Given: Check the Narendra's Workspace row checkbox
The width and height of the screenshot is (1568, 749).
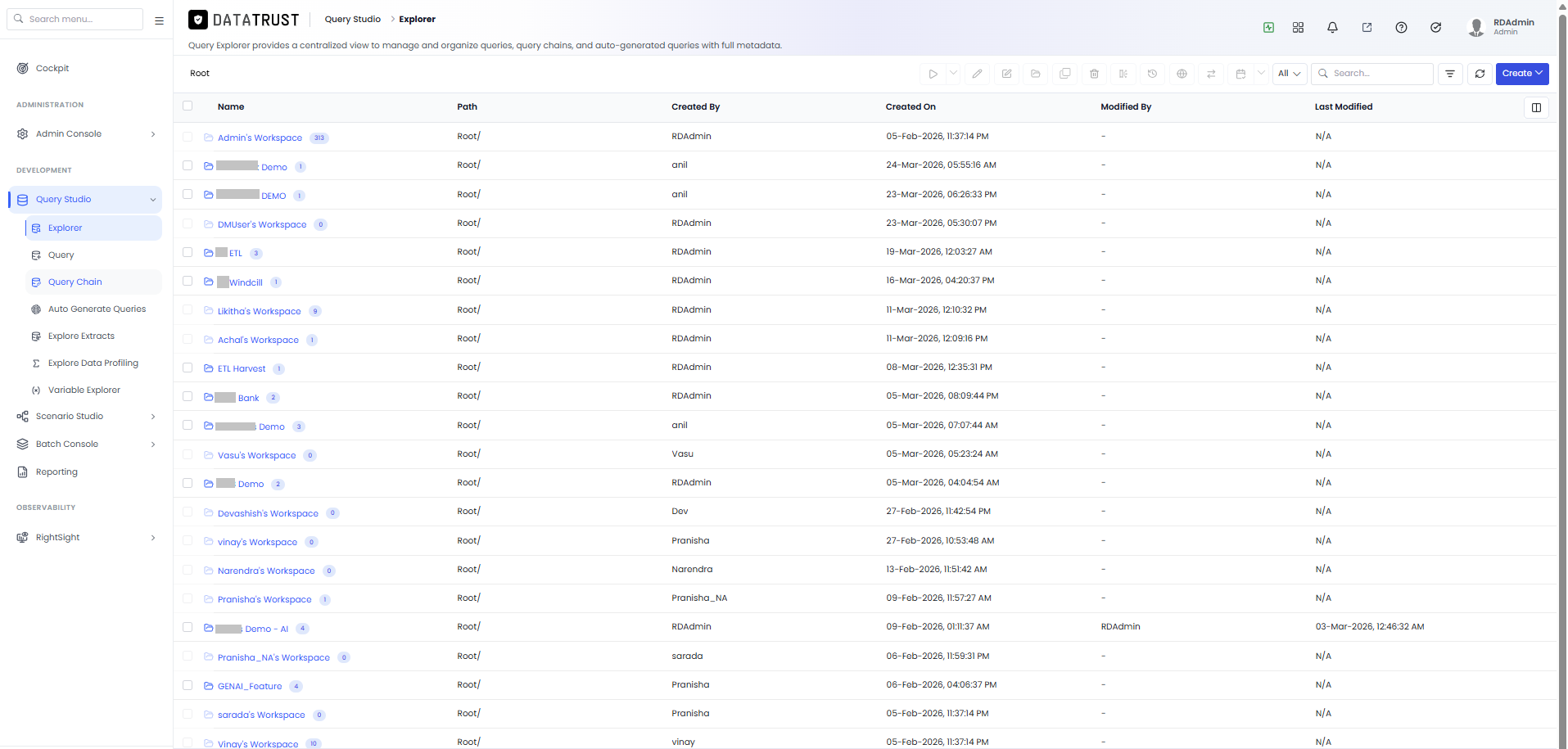Looking at the screenshot, I should (x=188, y=570).
